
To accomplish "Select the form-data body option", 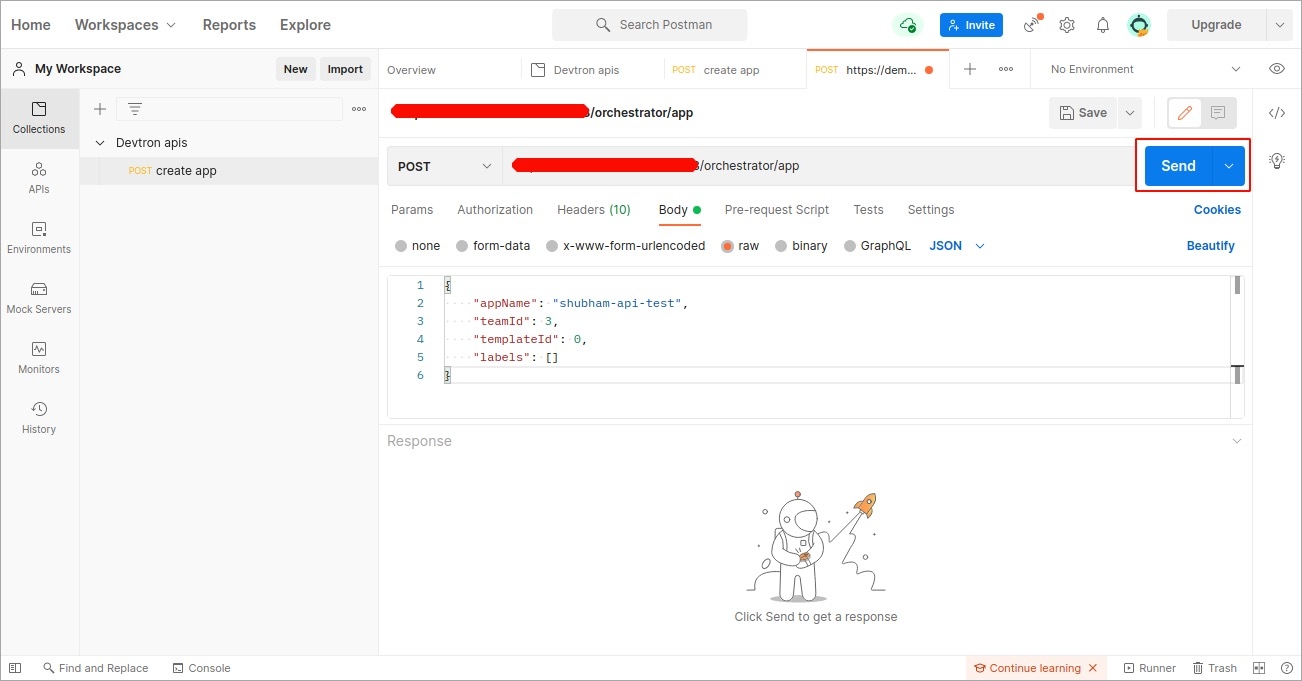I will pos(462,246).
